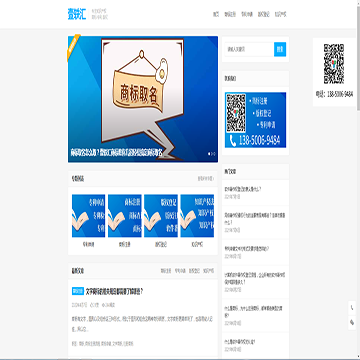Click the blue search button
This screenshot has width=360, height=360.
[x=280, y=49]
